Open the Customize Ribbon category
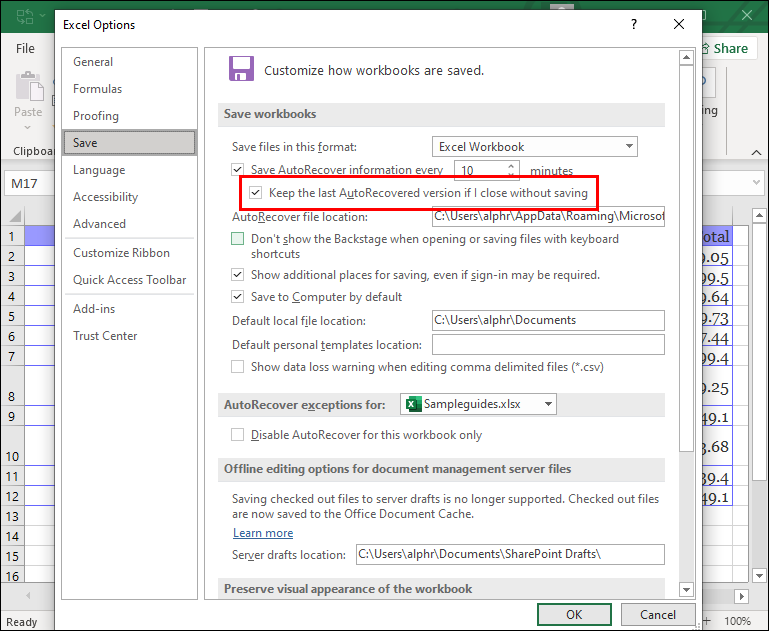This screenshot has width=769, height=631. [x=129, y=253]
